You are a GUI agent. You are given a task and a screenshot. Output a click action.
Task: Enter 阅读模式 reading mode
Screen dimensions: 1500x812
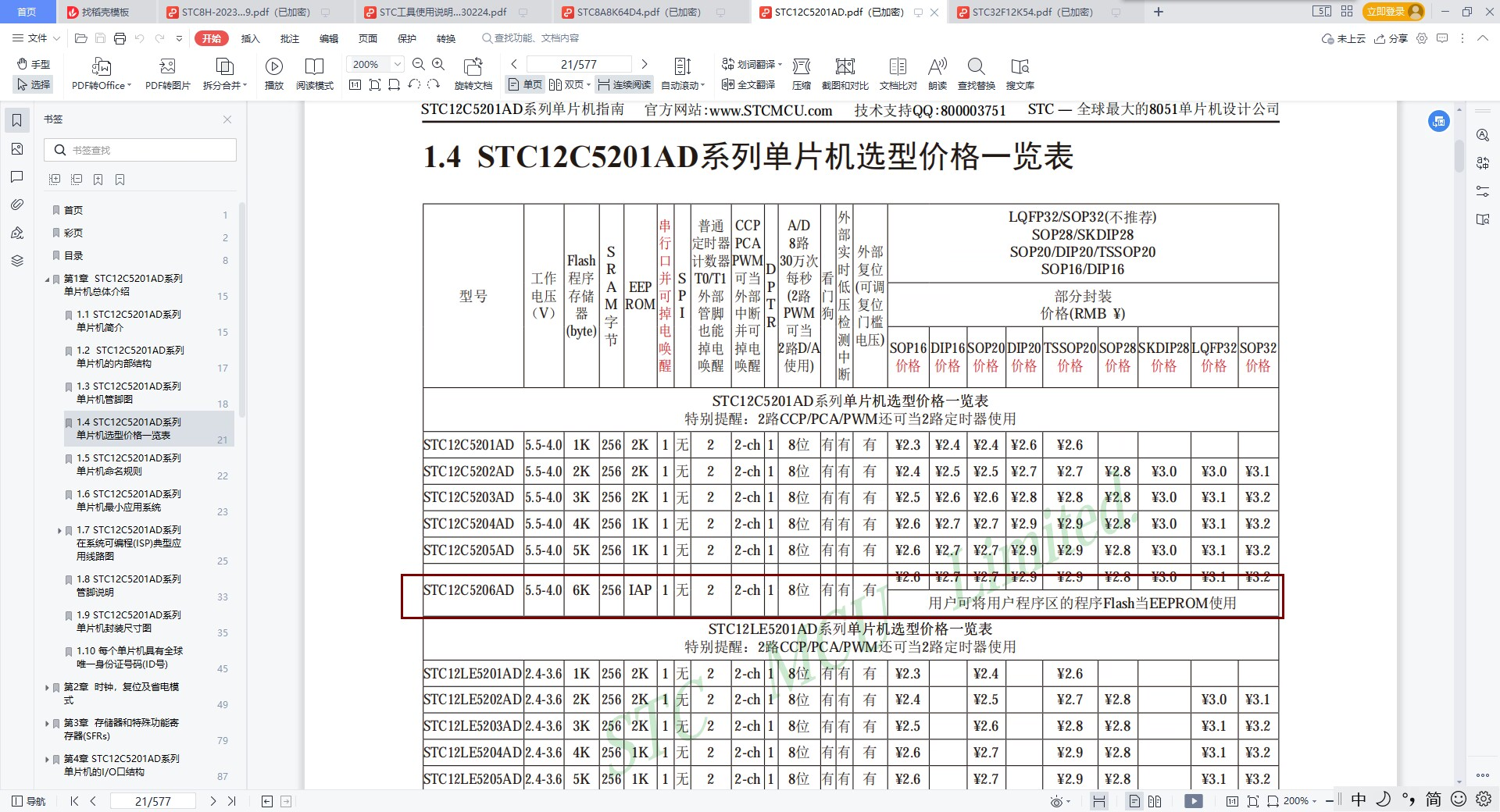click(315, 74)
